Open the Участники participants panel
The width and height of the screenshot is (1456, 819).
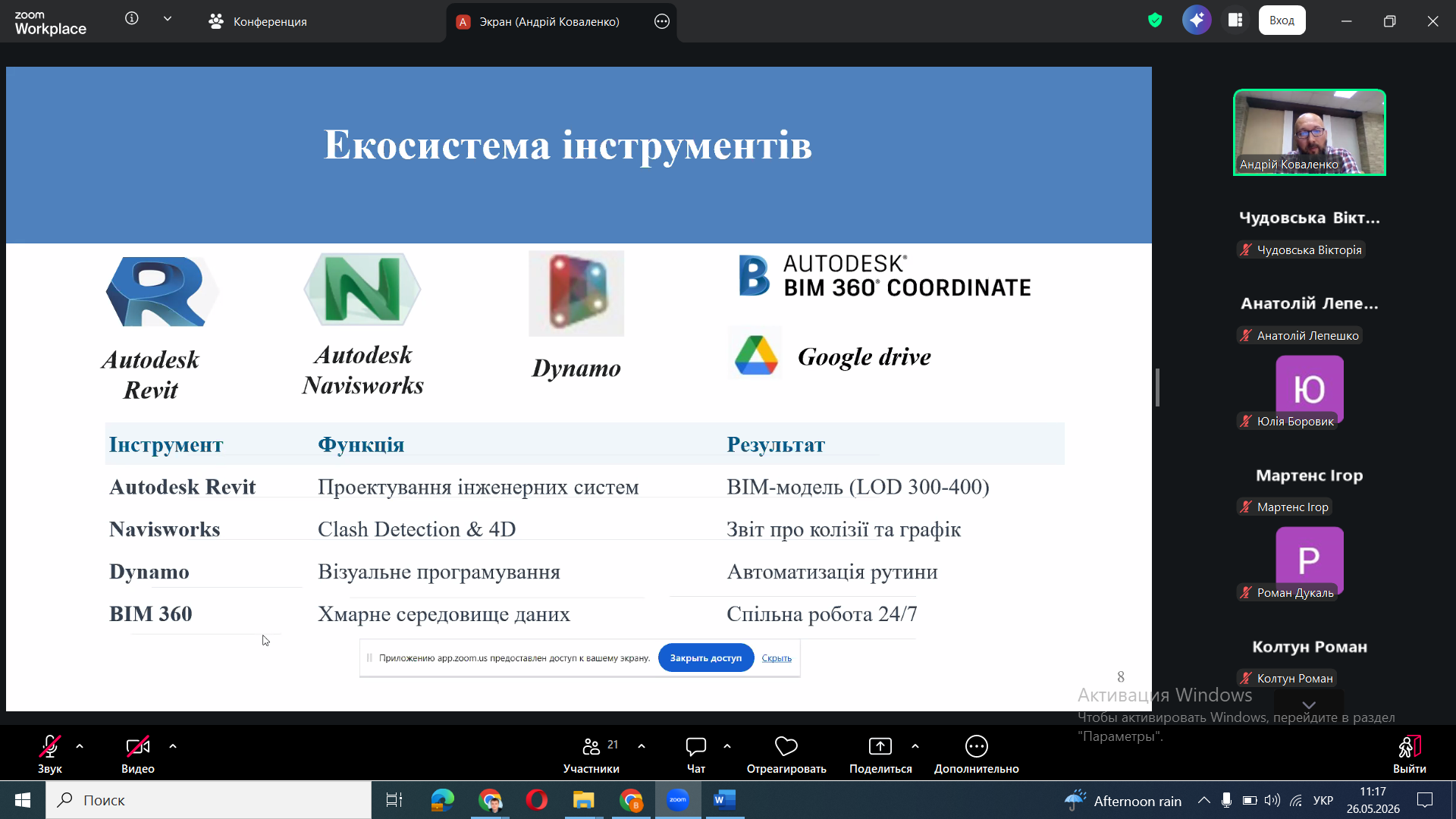point(591,754)
